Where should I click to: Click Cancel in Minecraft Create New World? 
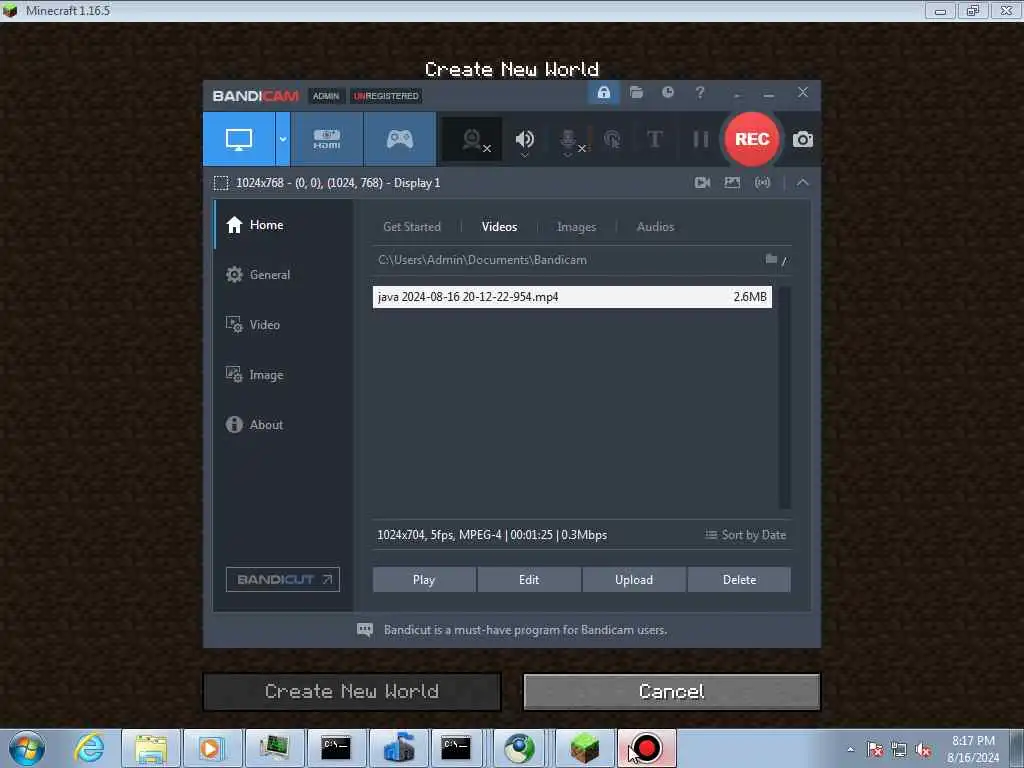click(x=671, y=692)
